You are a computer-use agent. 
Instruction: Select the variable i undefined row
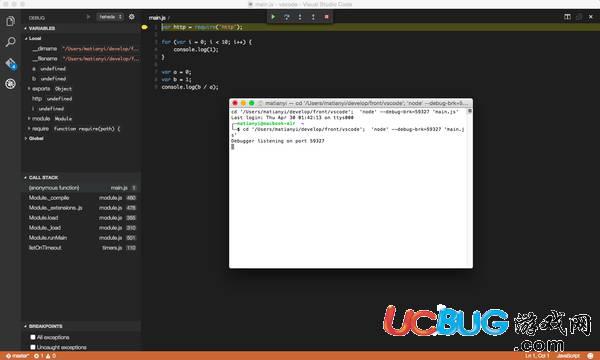pos(82,109)
